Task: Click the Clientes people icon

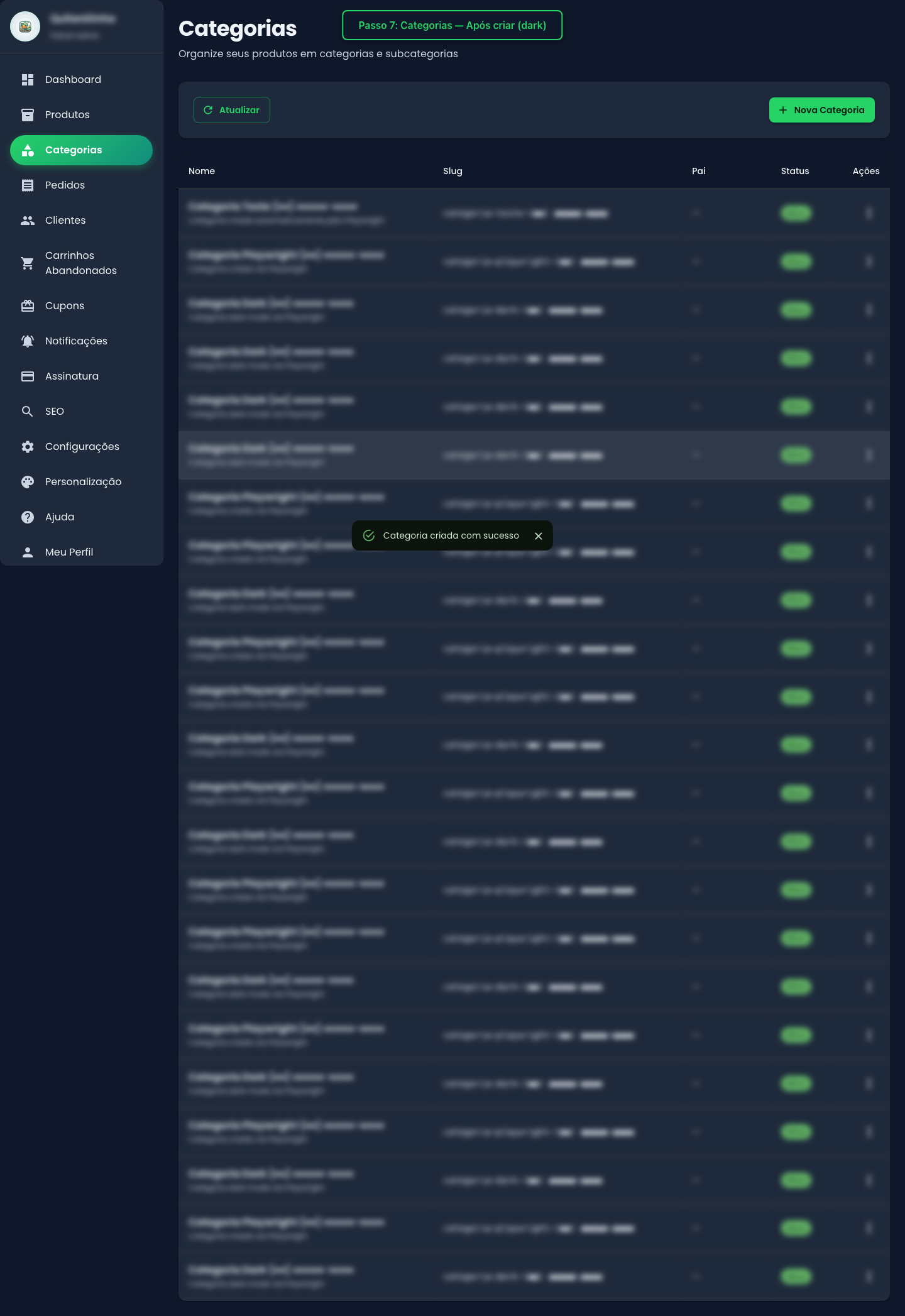Action: pos(28,221)
